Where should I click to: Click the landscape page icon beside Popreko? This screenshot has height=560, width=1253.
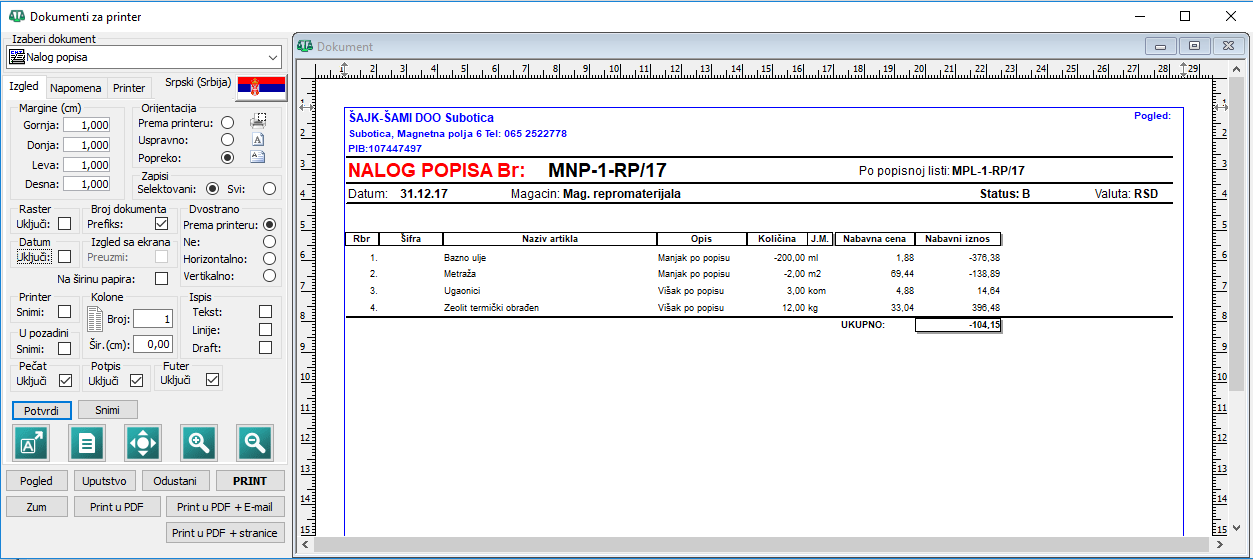pos(258,157)
